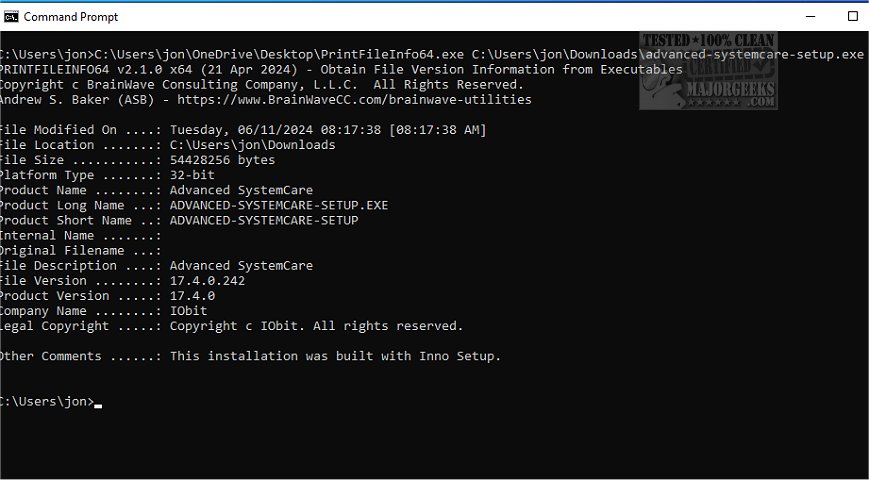Click the Company Name IObit value

(x=188, y=311)
